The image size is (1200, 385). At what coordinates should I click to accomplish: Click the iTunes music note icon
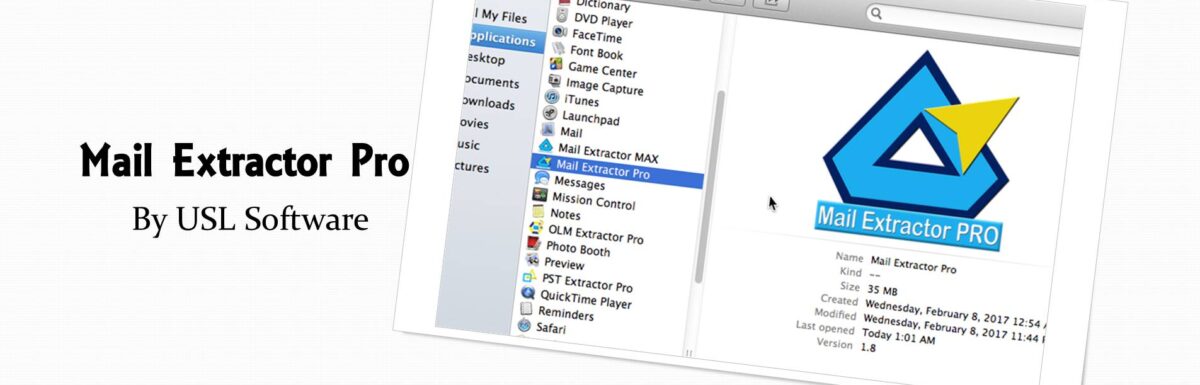click(552, 97)
